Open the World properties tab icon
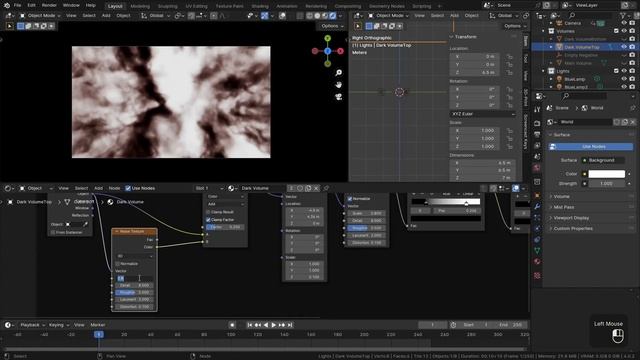 537,168
